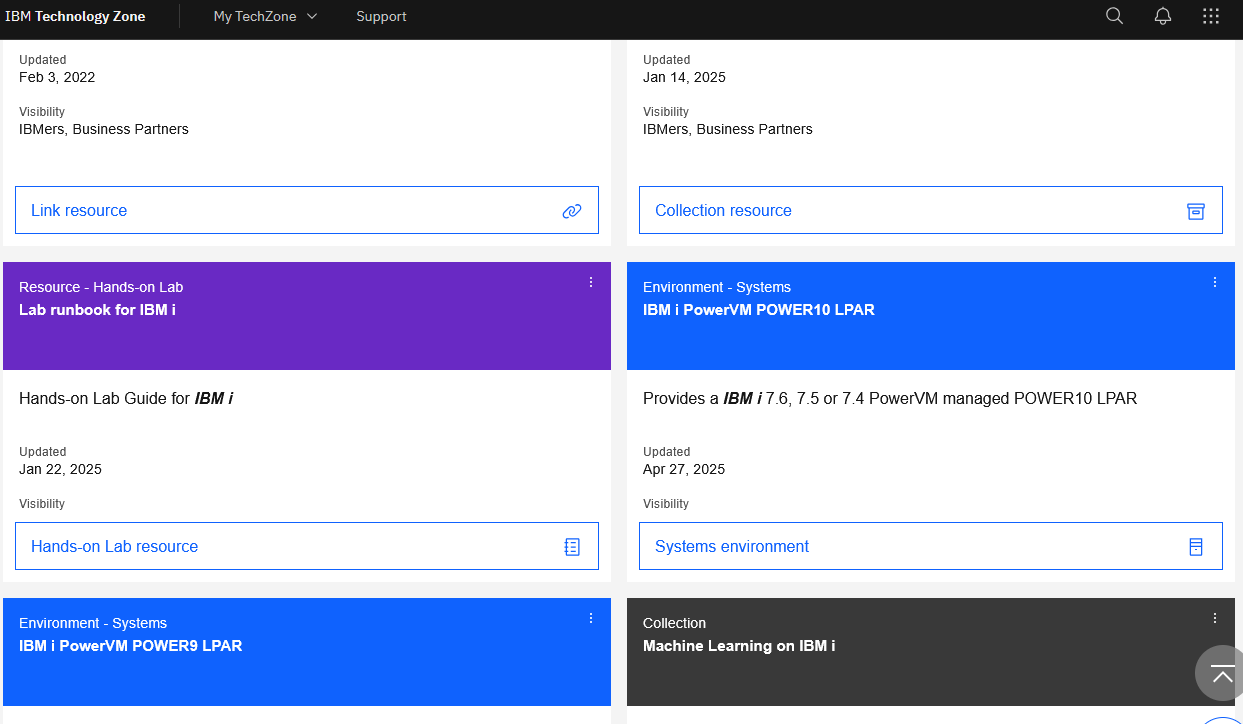
Task: Open the application switcher grid icon
Action: (1211, 16)
